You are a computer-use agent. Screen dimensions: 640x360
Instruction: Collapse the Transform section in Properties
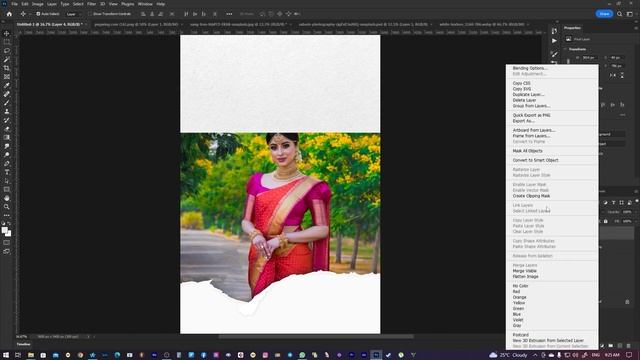(566, 49)
